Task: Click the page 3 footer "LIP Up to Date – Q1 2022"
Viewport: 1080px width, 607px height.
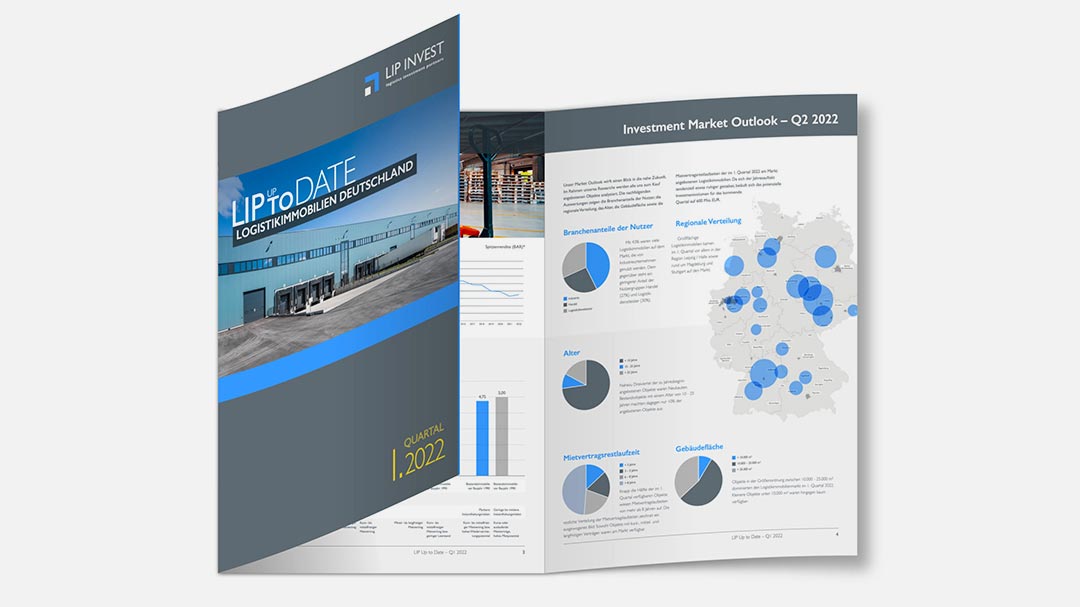Action: [x=440, y=553]
